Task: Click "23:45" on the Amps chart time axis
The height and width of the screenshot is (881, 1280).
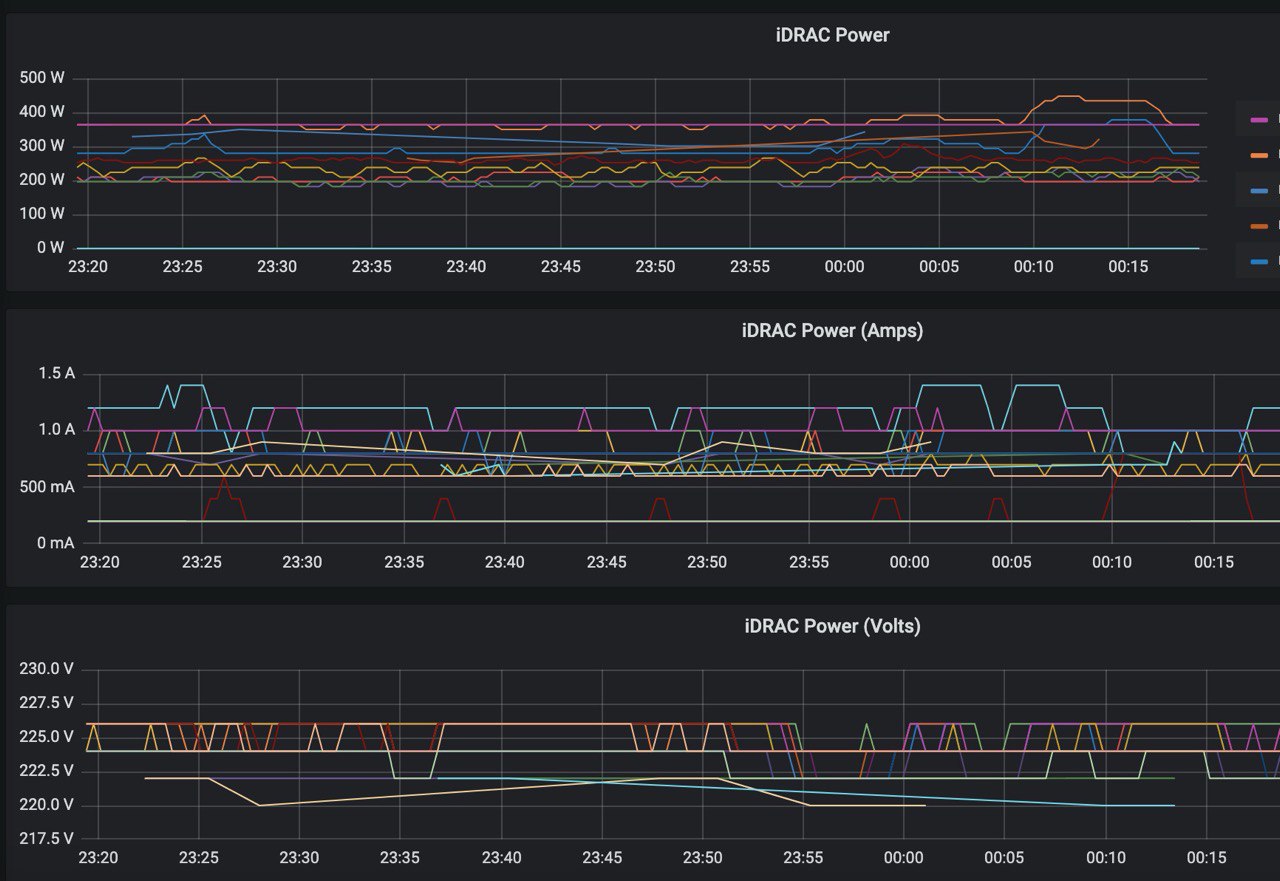Action: [606, 563]
